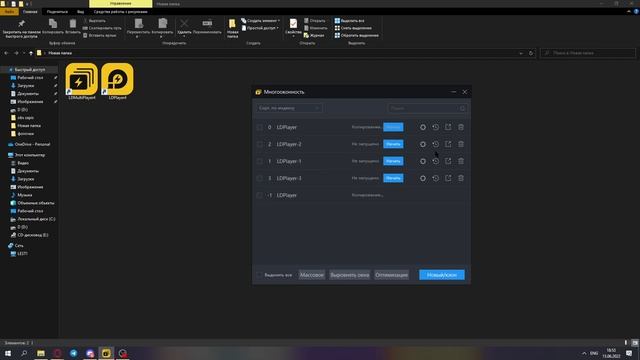Screen dimensions: 640x360
Task: Tick checkbox for LDPlayer-3 row
Action: (x=260, y=178)
